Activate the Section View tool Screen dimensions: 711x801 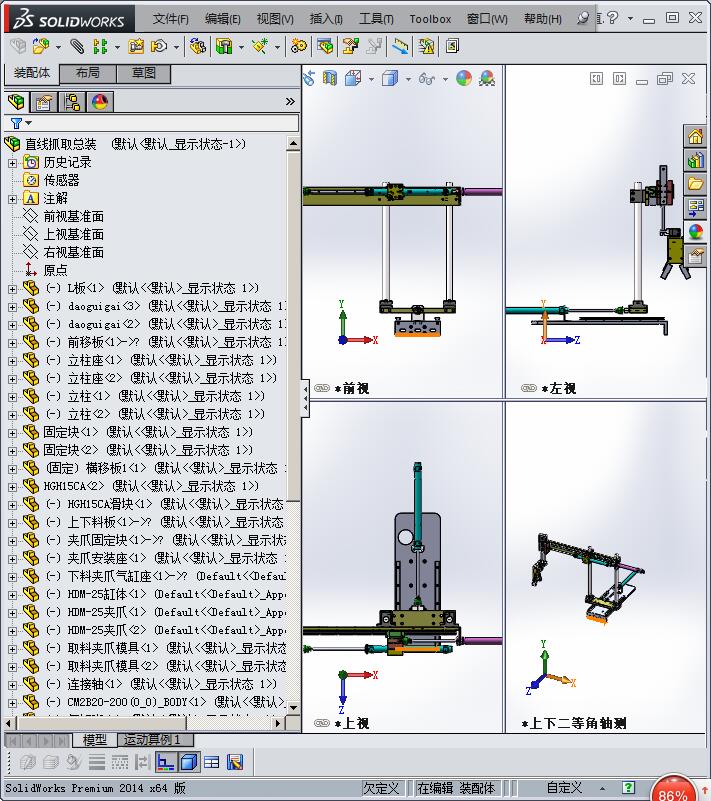[330, 78]
